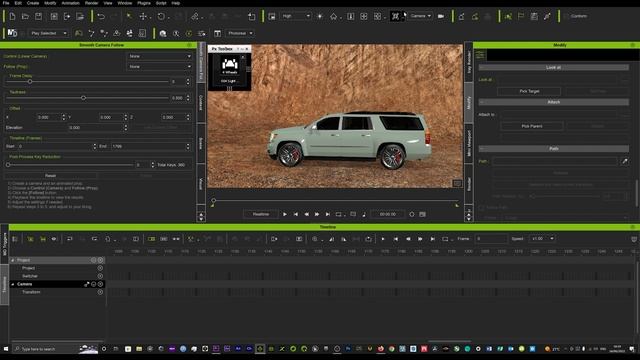Create a new project with the New icon

tap(12, 16)
